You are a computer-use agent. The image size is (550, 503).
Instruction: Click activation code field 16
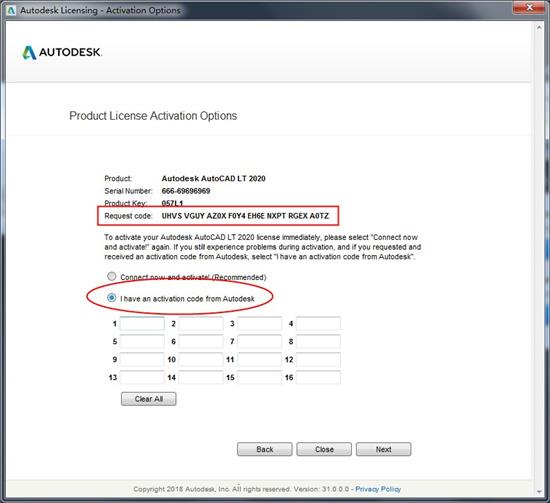point(318,377)
